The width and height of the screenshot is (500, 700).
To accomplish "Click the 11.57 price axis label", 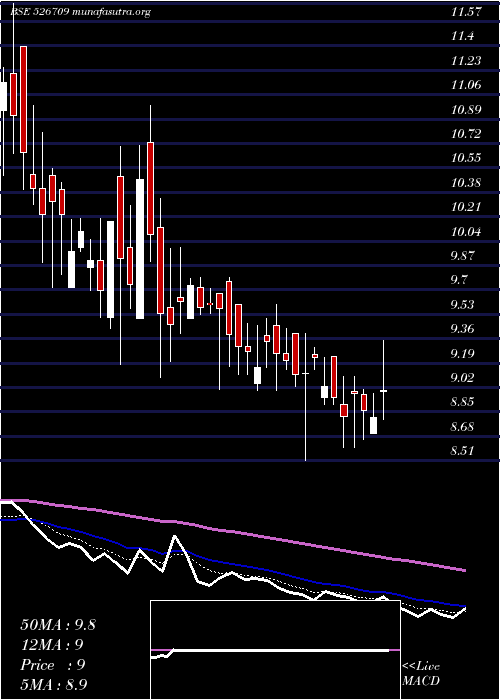I will [x=466, y=12].
